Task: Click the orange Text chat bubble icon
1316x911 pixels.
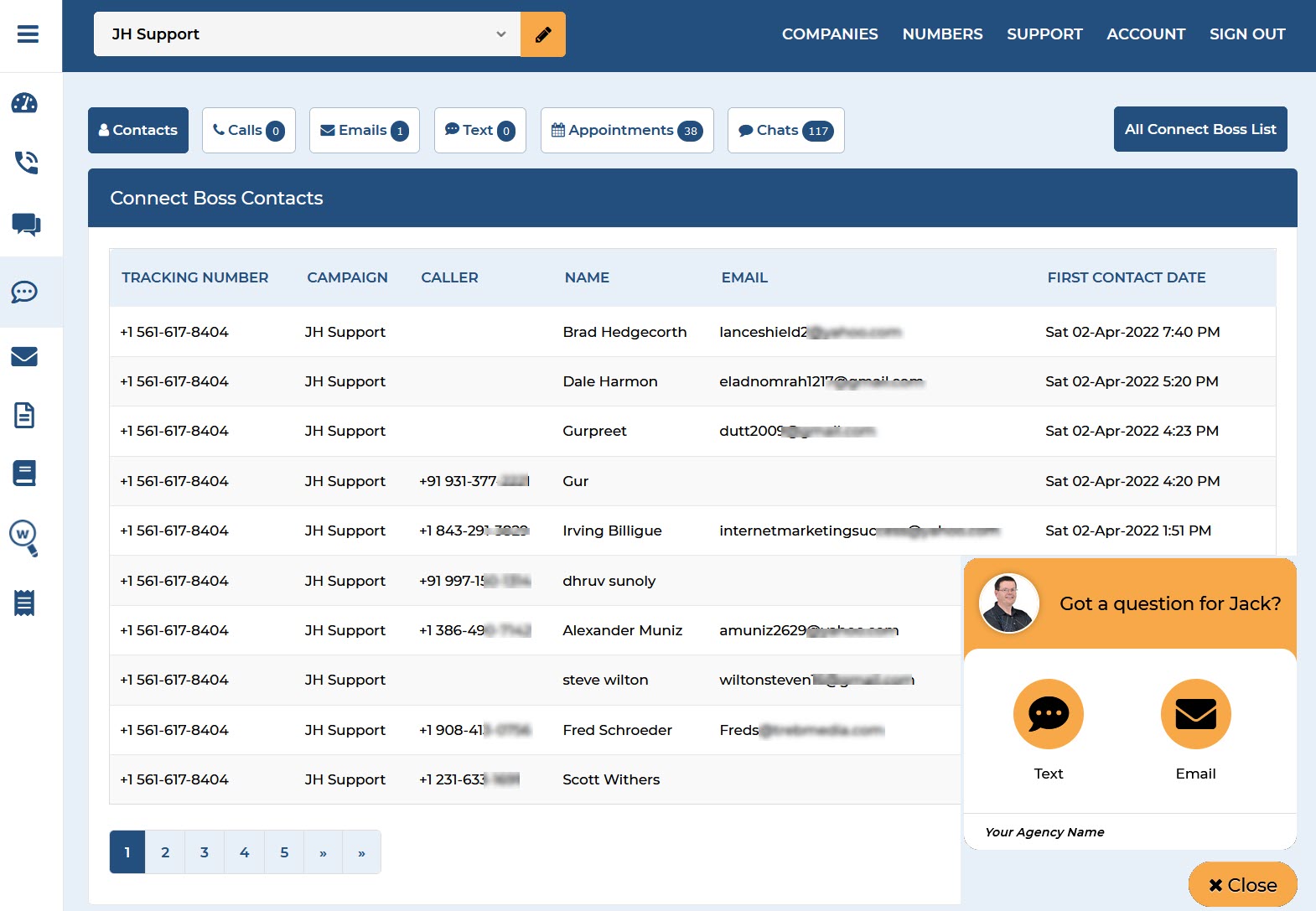Action: pos(1048,714)
